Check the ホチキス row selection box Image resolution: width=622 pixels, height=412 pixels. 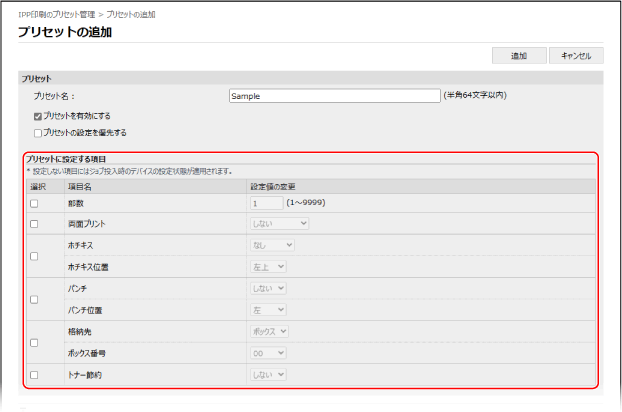point(34,256)
